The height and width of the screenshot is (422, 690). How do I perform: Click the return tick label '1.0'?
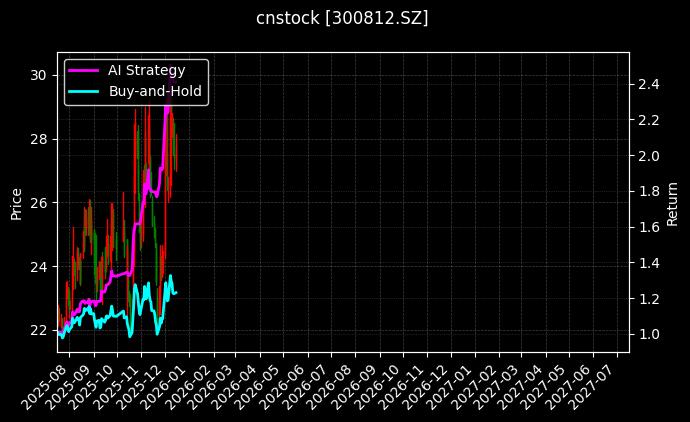point(649,334)
